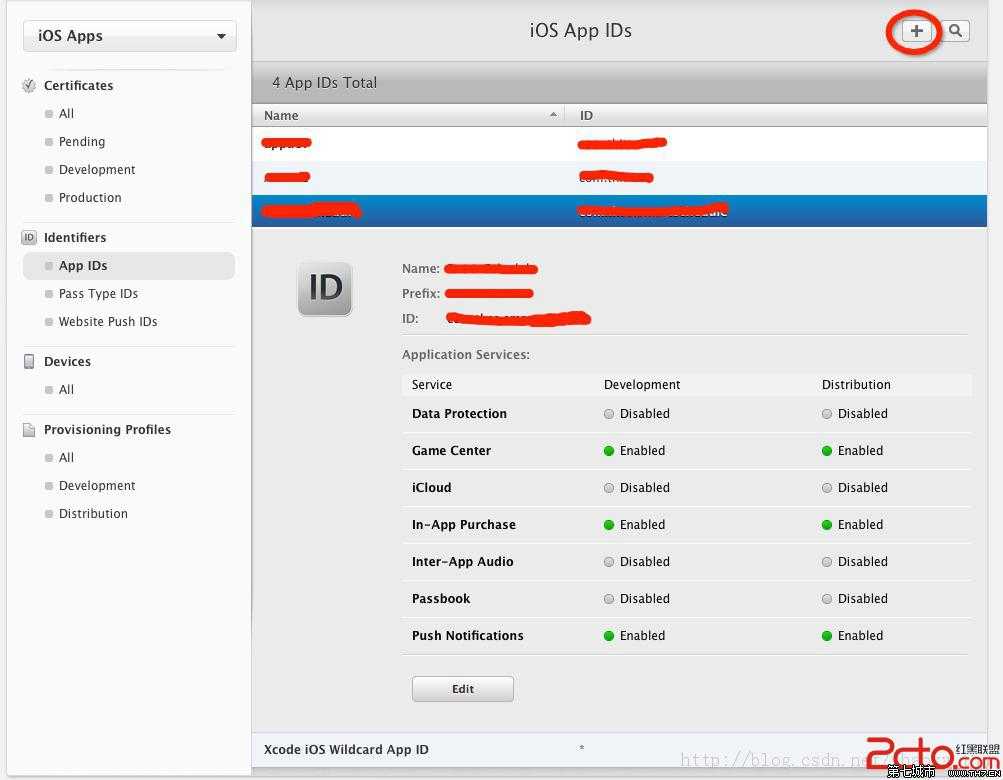Select the Xcode iOS Wildcard App ID row
This screenshot has height=780, width=1003.
pyautogui.click(x=619, y=749)
